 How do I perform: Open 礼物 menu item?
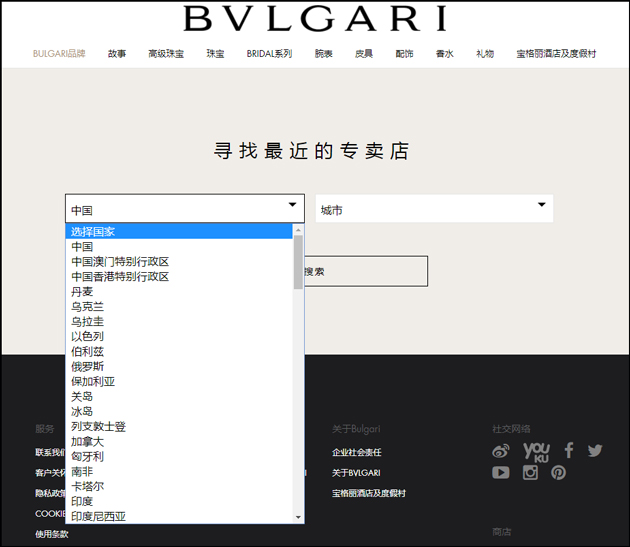coord(485,53)
